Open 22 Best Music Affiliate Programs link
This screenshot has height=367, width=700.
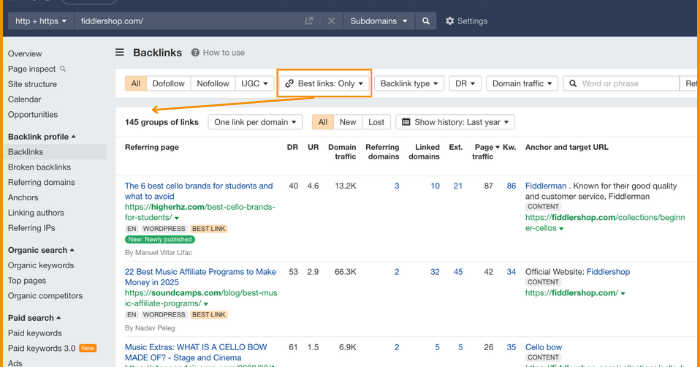(x=200, y=277)
